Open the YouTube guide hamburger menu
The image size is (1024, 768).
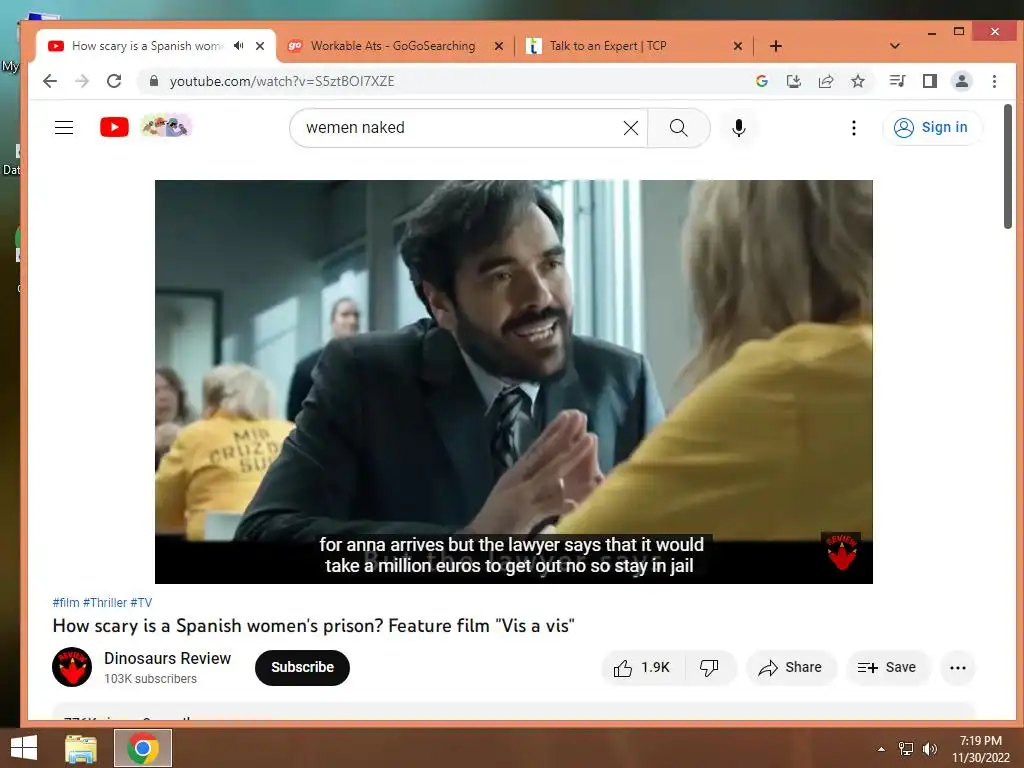(63, 127)
